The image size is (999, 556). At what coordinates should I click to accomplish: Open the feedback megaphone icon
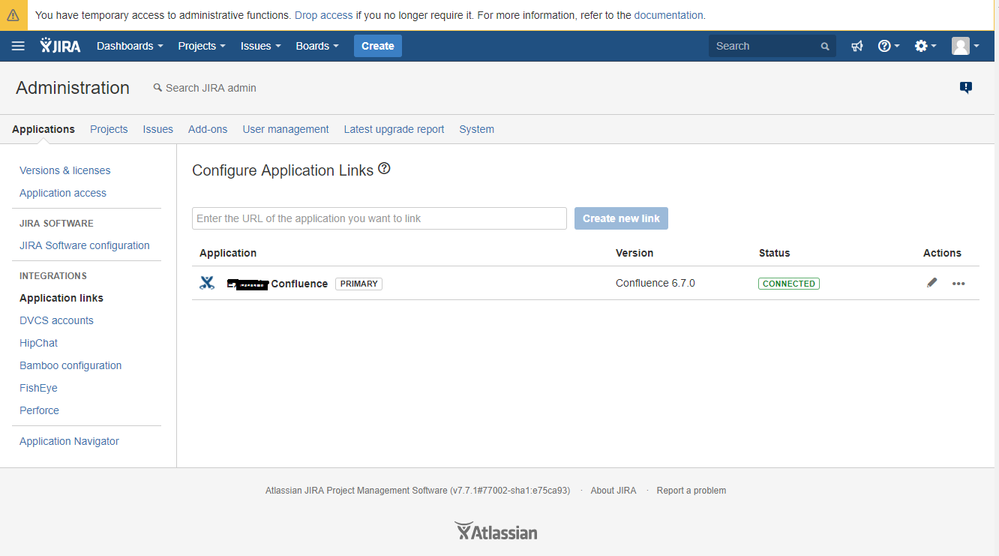point(857,46)
